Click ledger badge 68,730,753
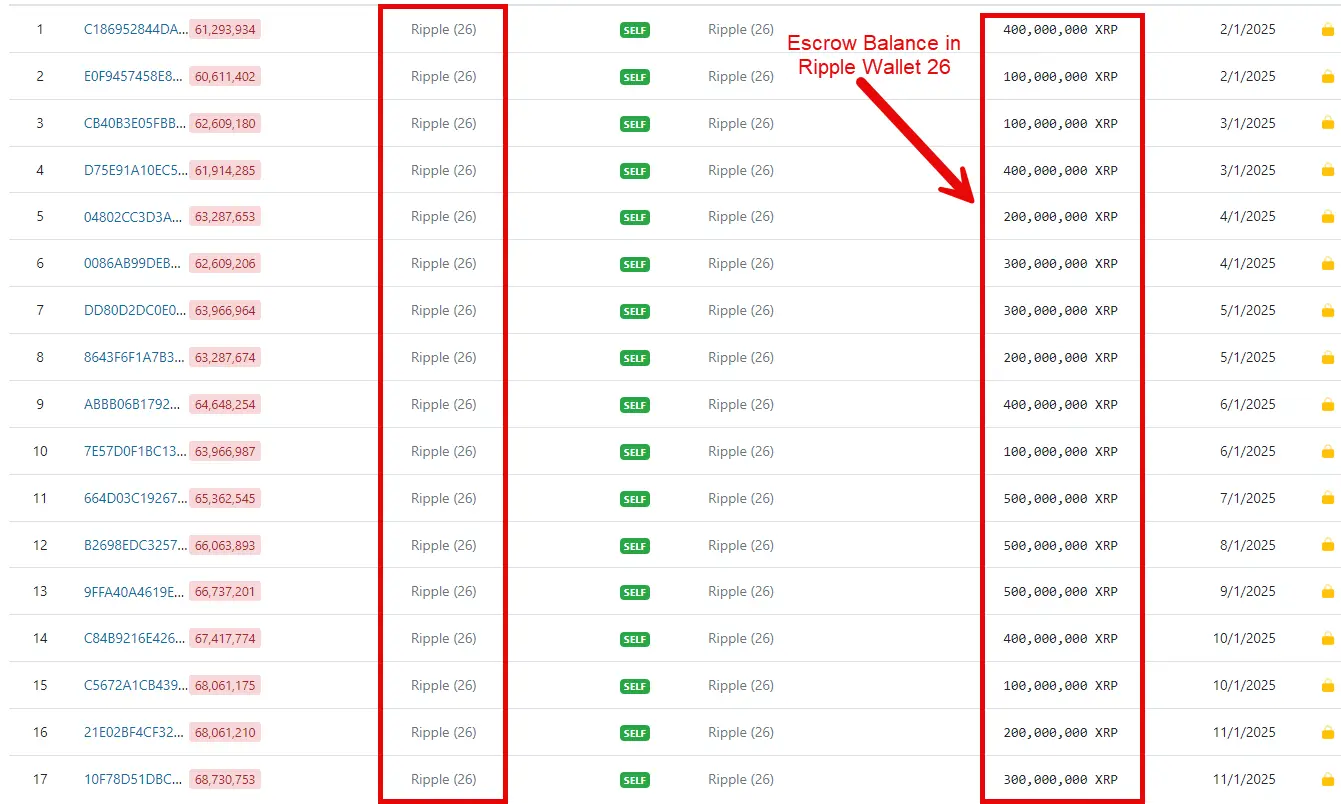Screen dimensions: 1341x804 (225, 780)
